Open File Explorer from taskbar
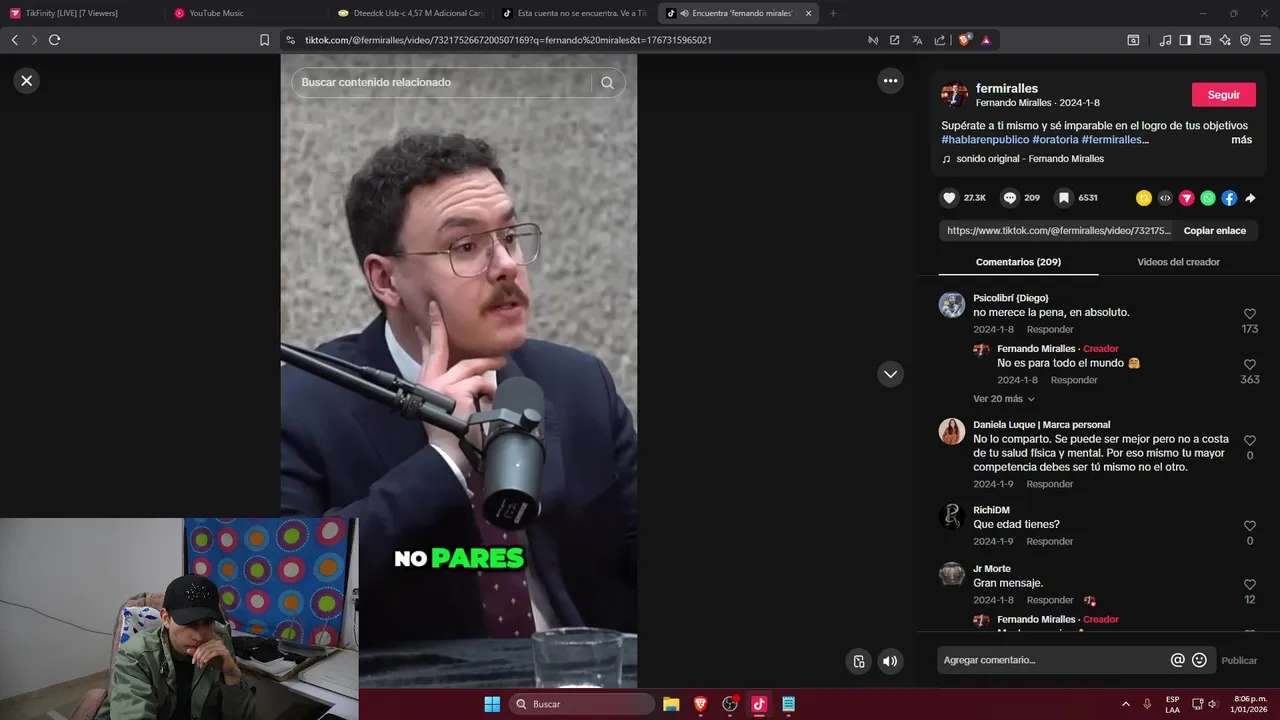1280x720 pixels. (671, 704)
